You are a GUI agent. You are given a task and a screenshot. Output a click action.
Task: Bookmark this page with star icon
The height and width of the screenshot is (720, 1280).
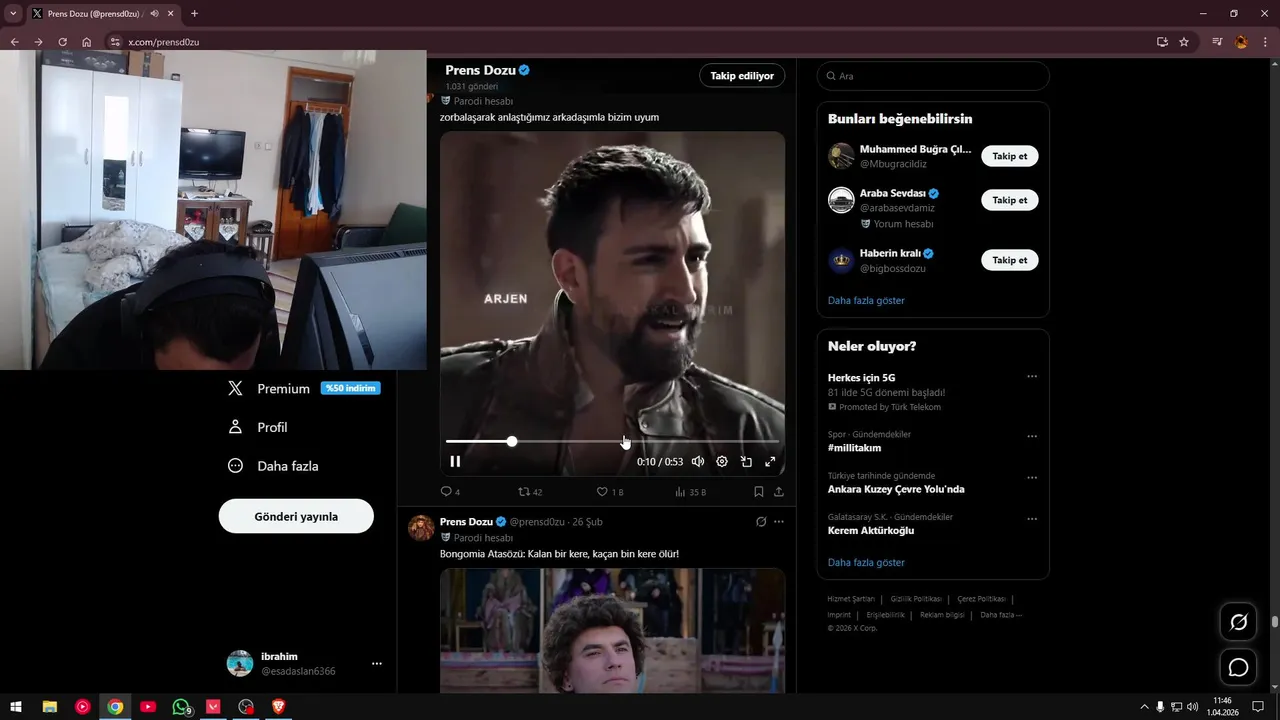[x=1184, y=42]
